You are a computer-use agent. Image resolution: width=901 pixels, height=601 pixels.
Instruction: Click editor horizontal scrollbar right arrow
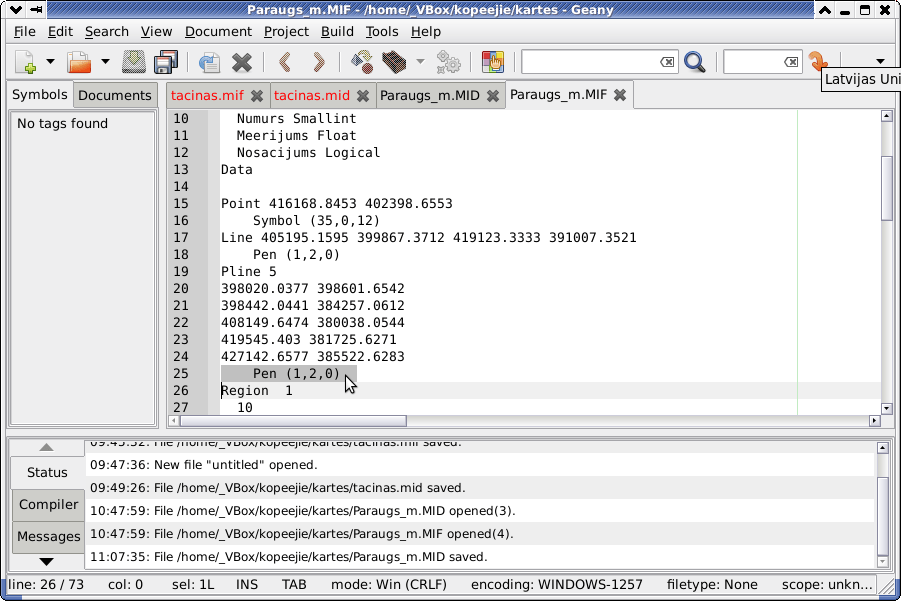[x=875, y=421]
